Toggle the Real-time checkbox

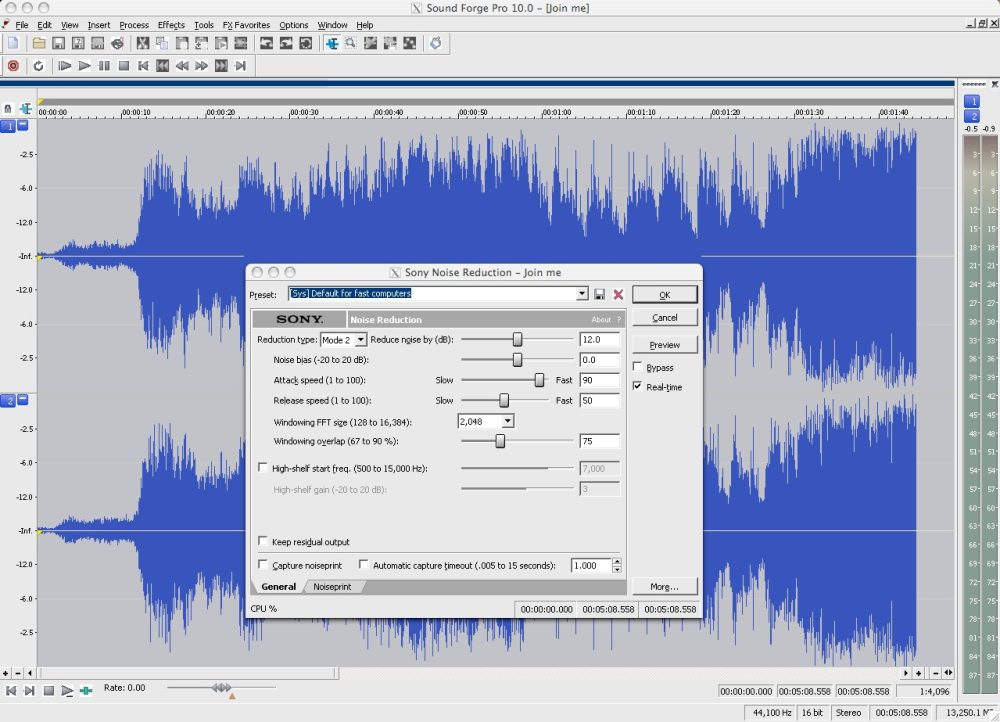point(637,387)
